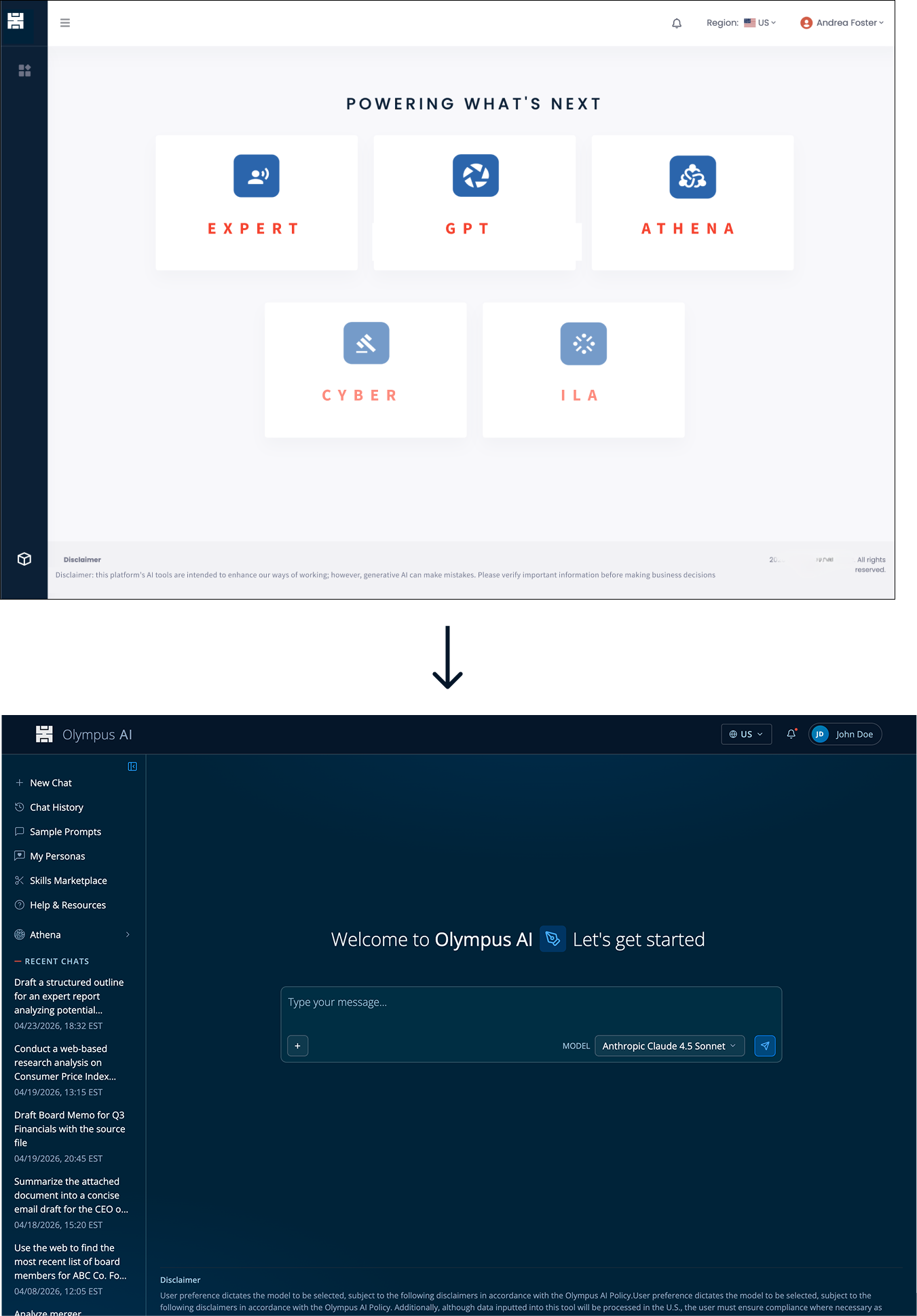Click the EXPERT speaking-person icon

pos(257,176)
